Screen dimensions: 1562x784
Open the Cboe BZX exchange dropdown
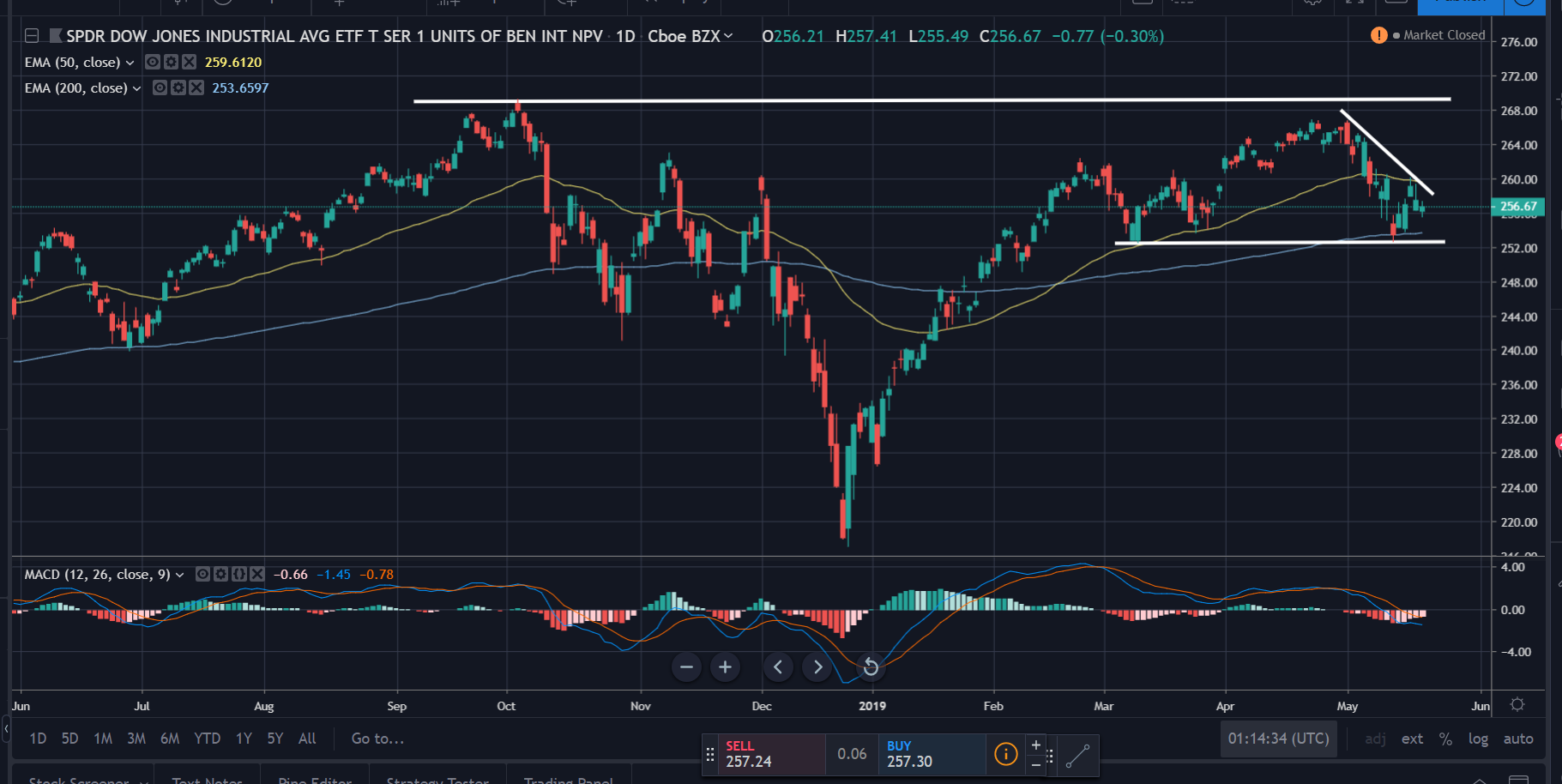pos(691,36)
